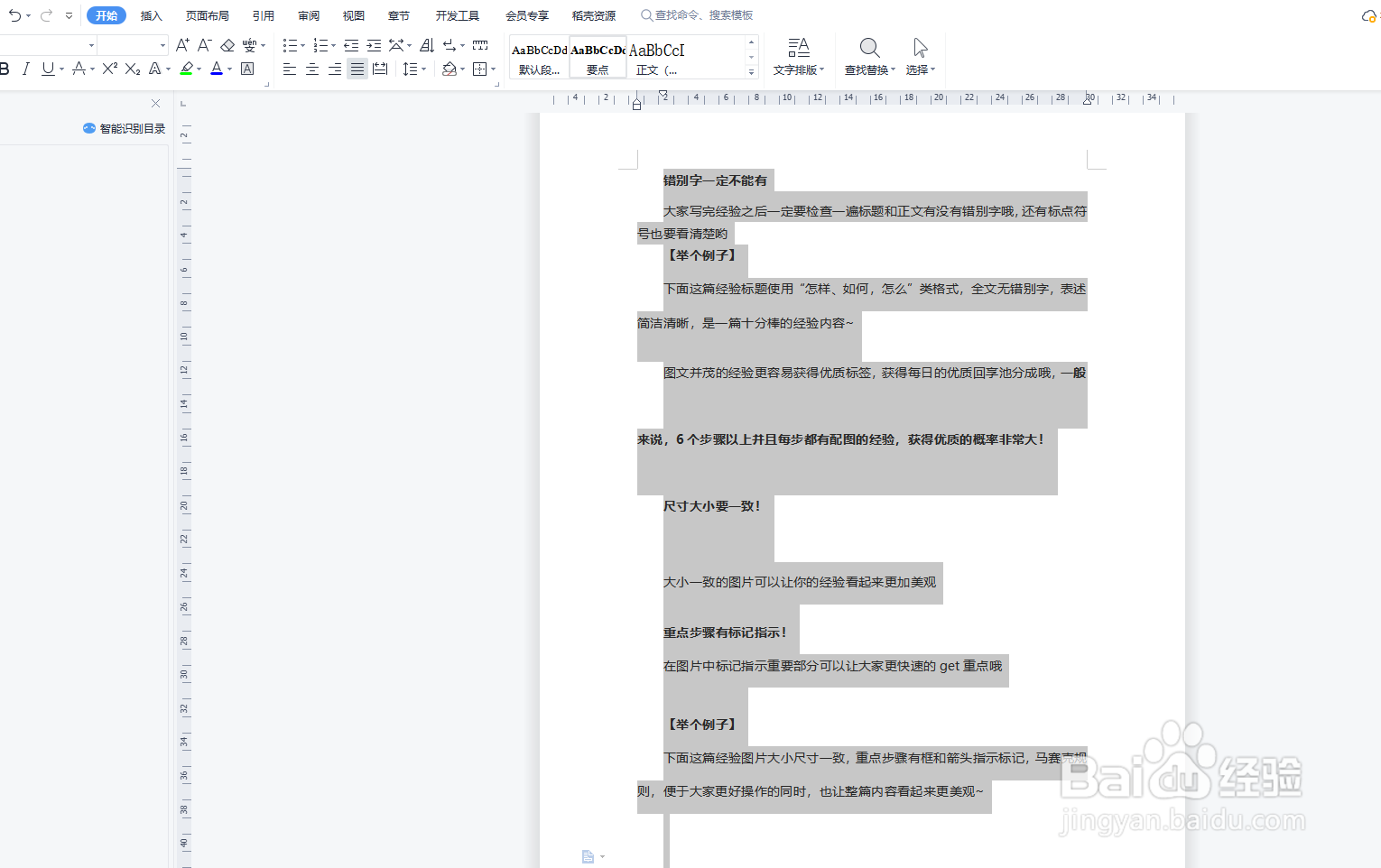Image resolution: width=1381 pixels, height=868 pixels.
Task: Switch to the 插入 ribbon tab
Action: pyautogui.click(x=150, y=14)
